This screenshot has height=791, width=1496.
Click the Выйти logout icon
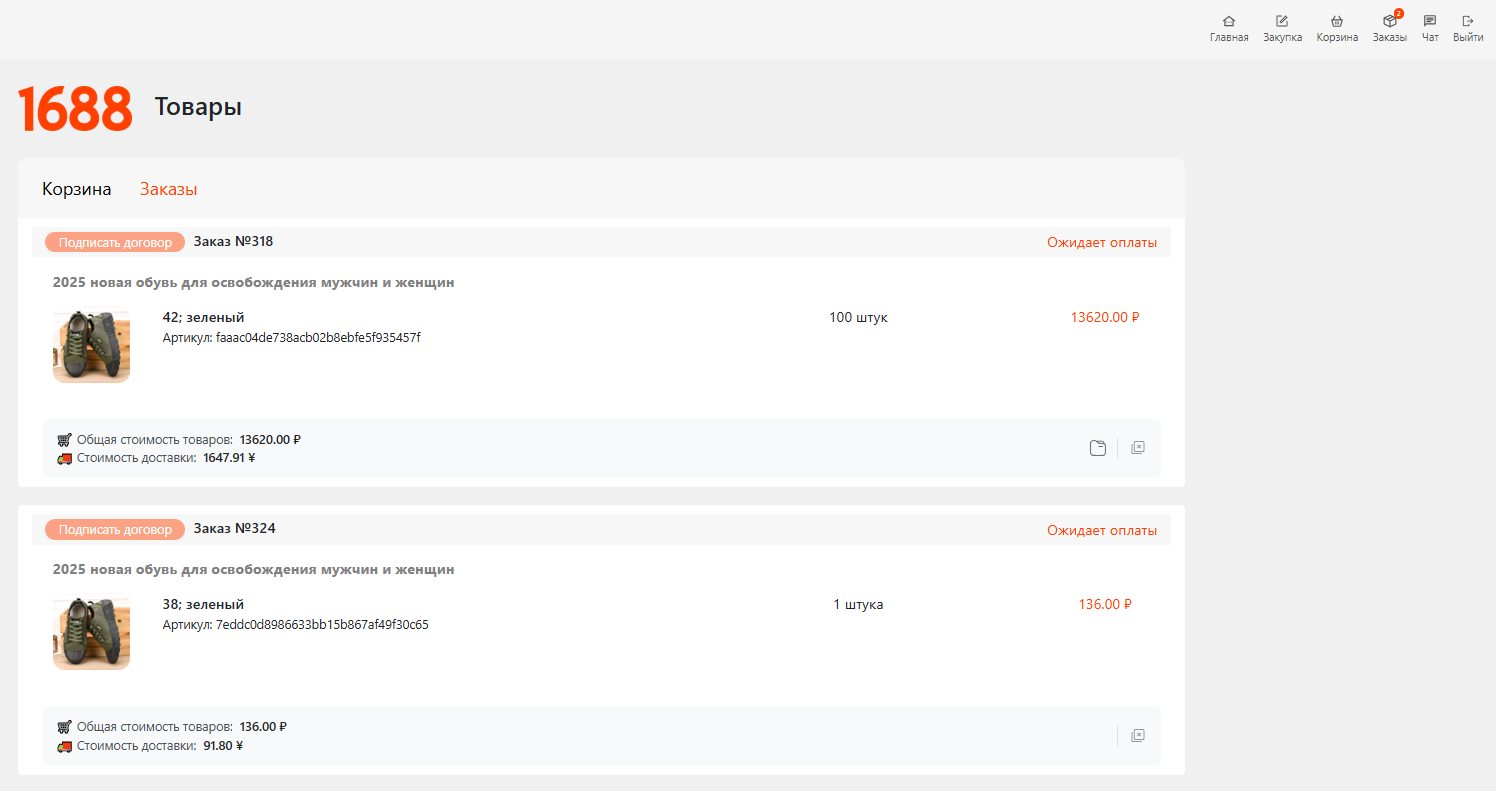point(1468,21)
